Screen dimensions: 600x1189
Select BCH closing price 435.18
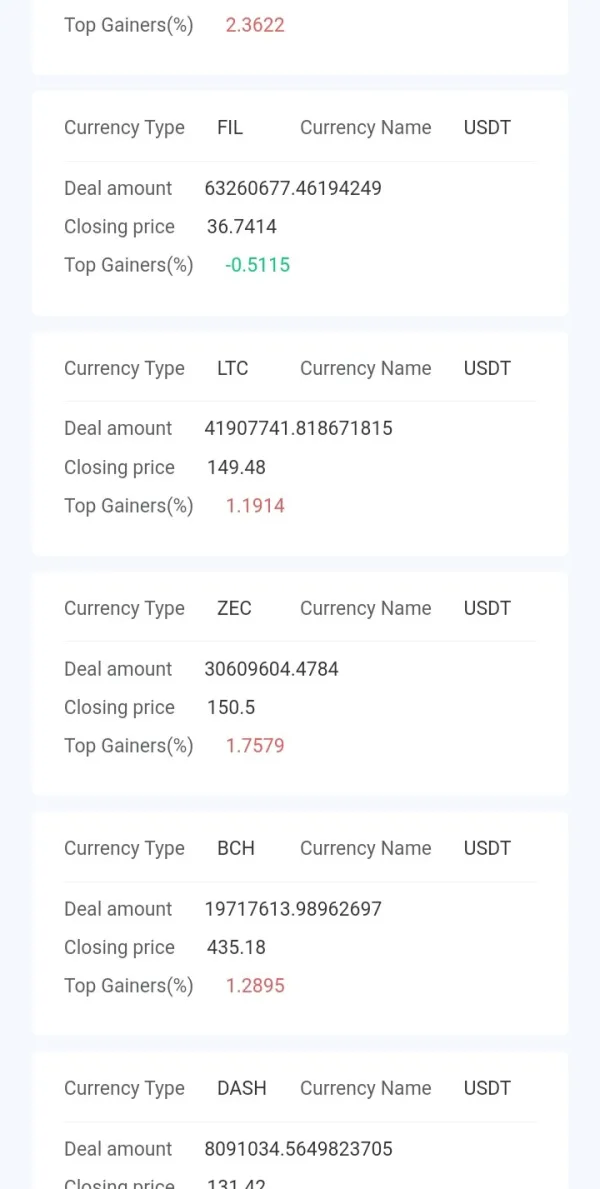coord(236,947)
